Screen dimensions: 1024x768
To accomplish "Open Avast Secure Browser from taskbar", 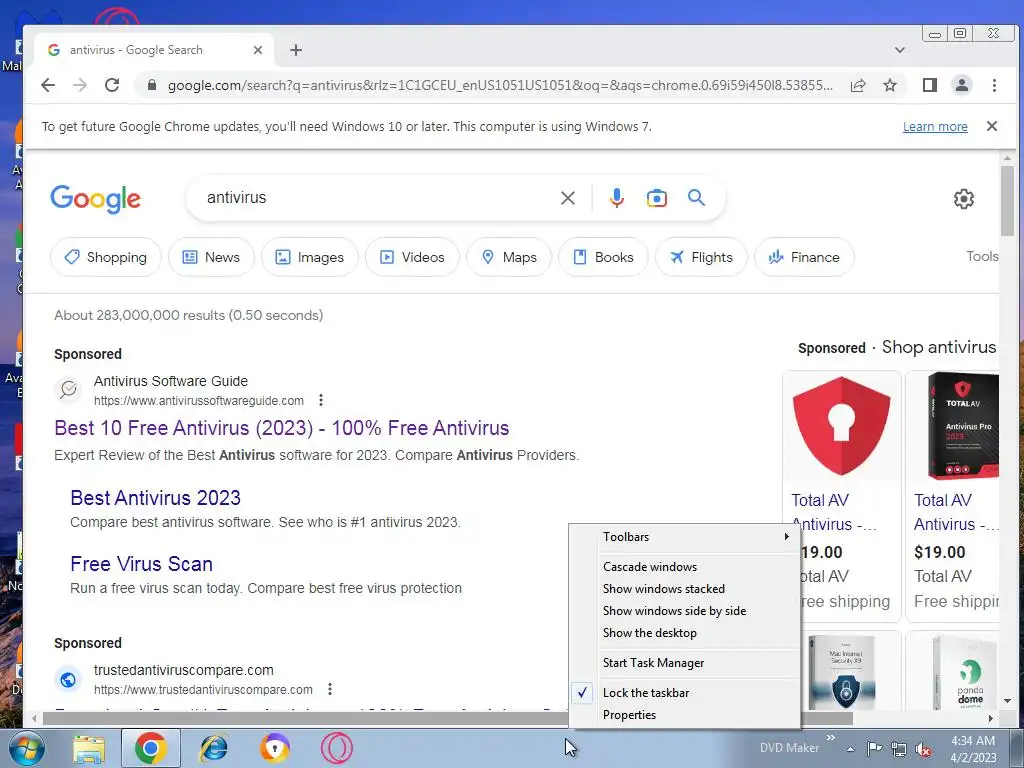I will (x=275, y=748).
